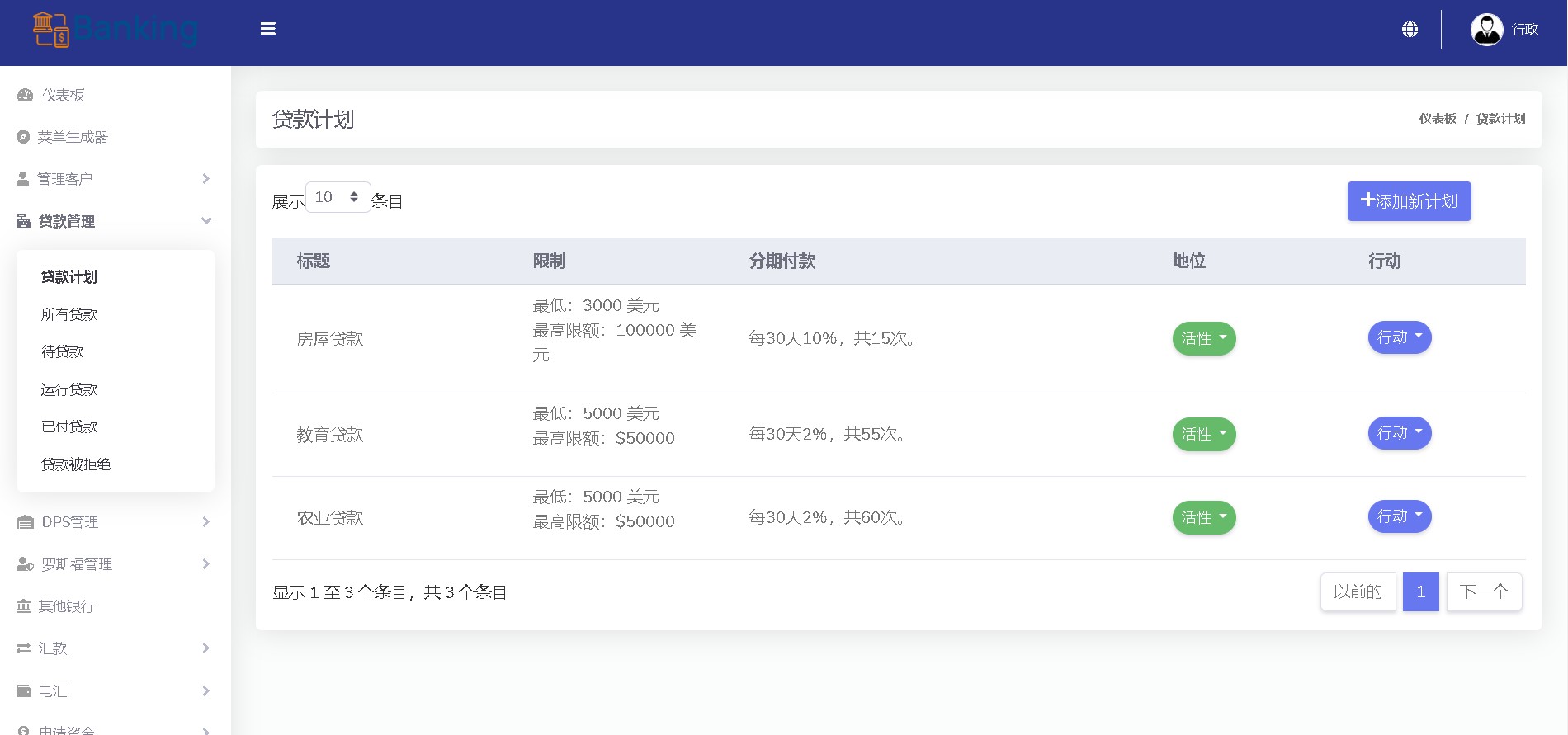Click the 罗斯福管理 user-lock icon

pos(25,564)
